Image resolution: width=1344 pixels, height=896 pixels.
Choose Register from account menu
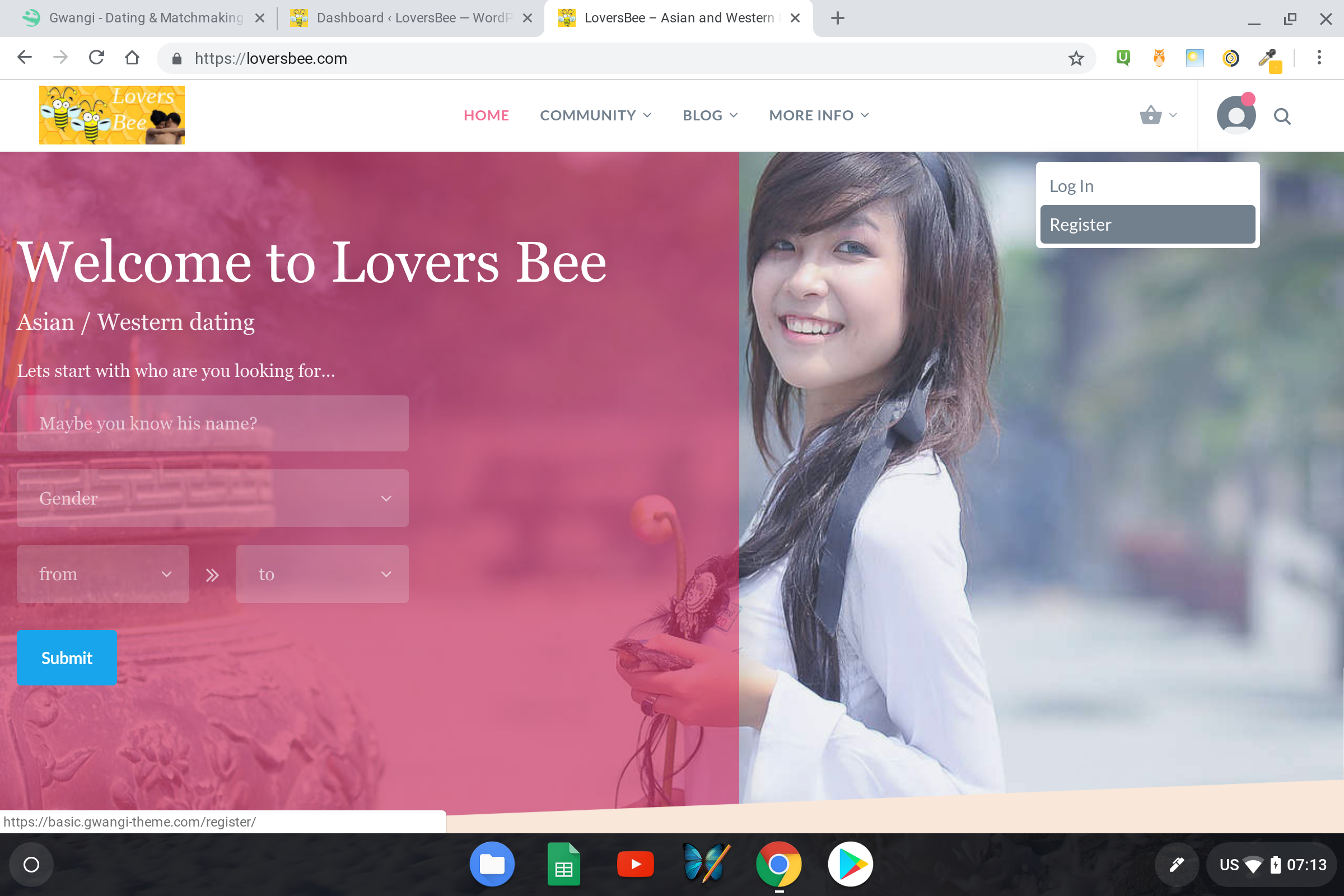(1148, 225)
